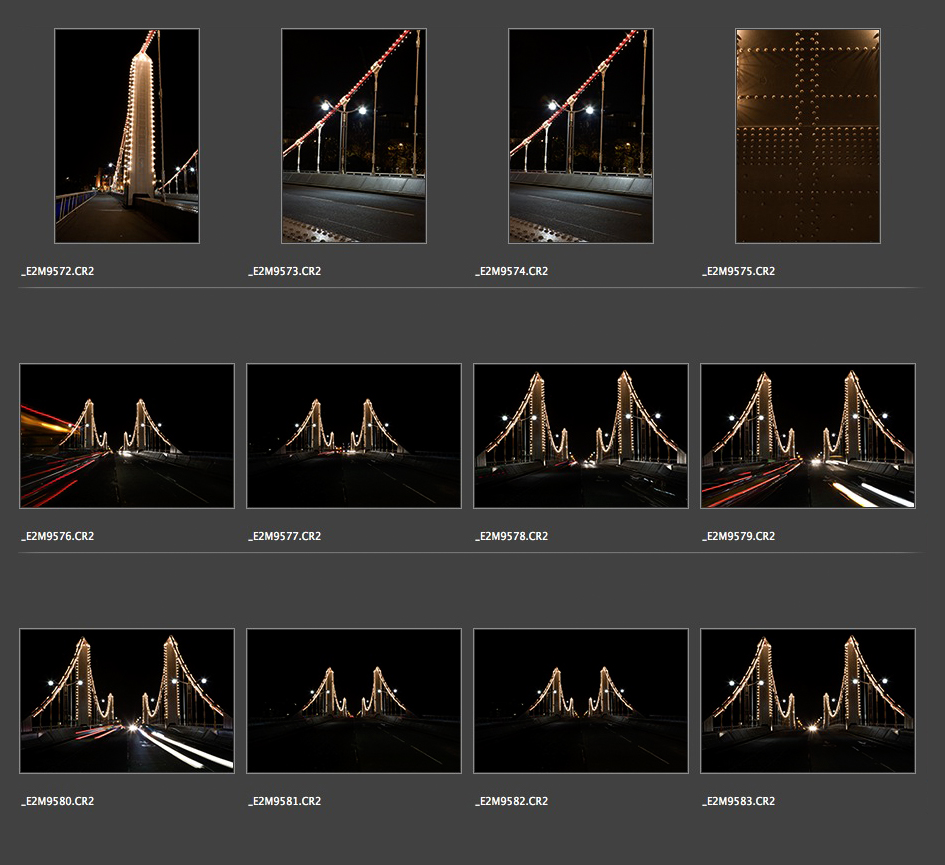
Task: Select the _E2M9583.CR2 thumbnail
Action: pos(808,701)
